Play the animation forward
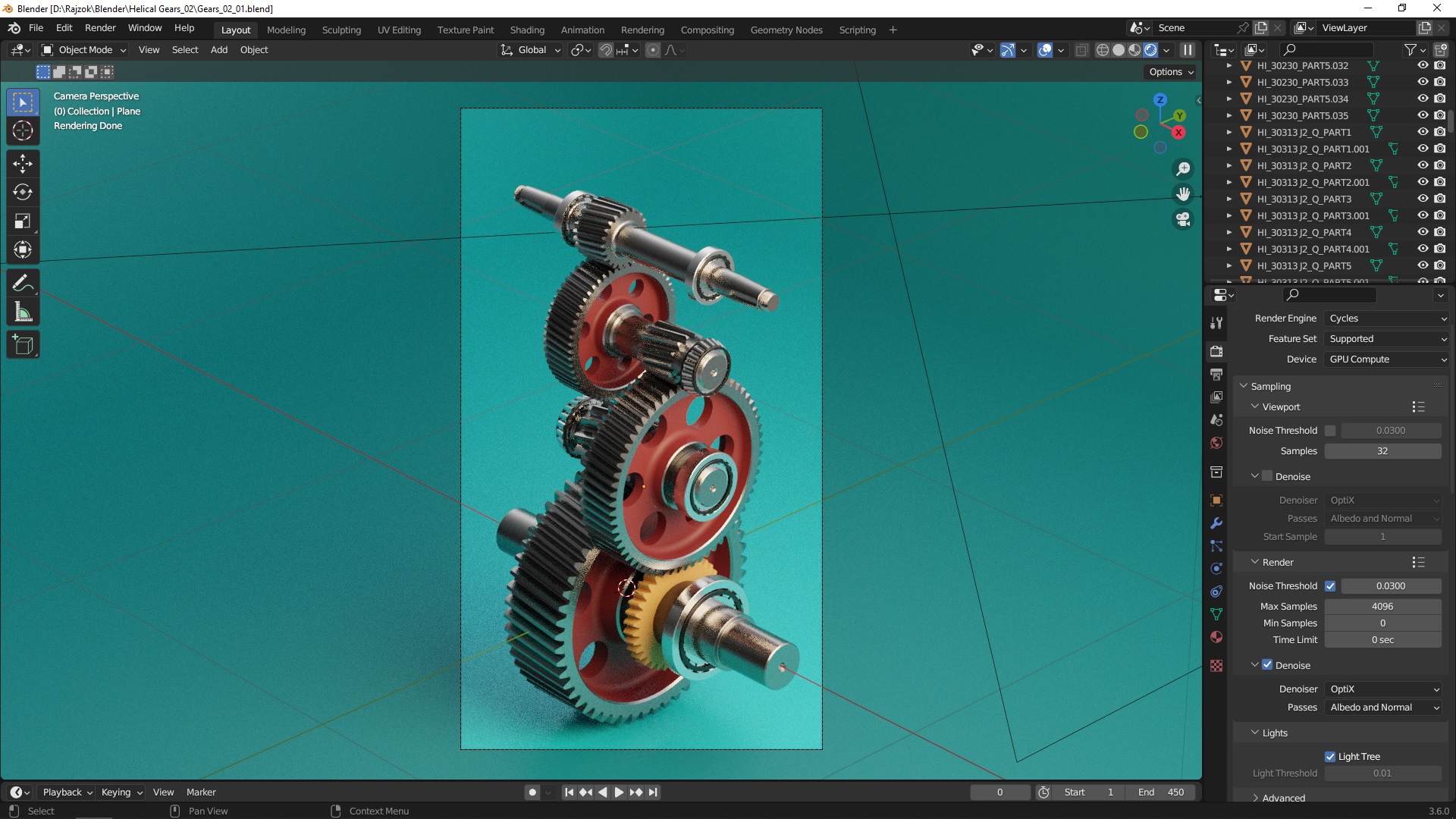 [x=619, y=792]
